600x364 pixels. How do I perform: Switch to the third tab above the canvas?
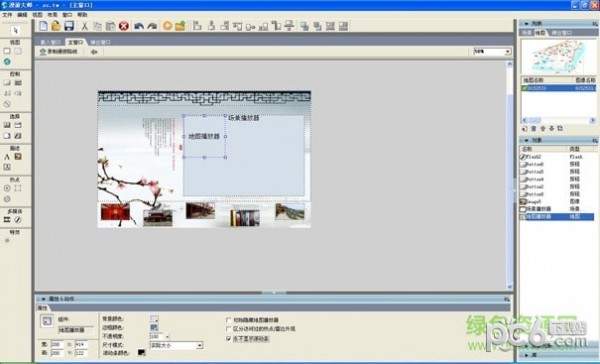click(x=100, y=42)
